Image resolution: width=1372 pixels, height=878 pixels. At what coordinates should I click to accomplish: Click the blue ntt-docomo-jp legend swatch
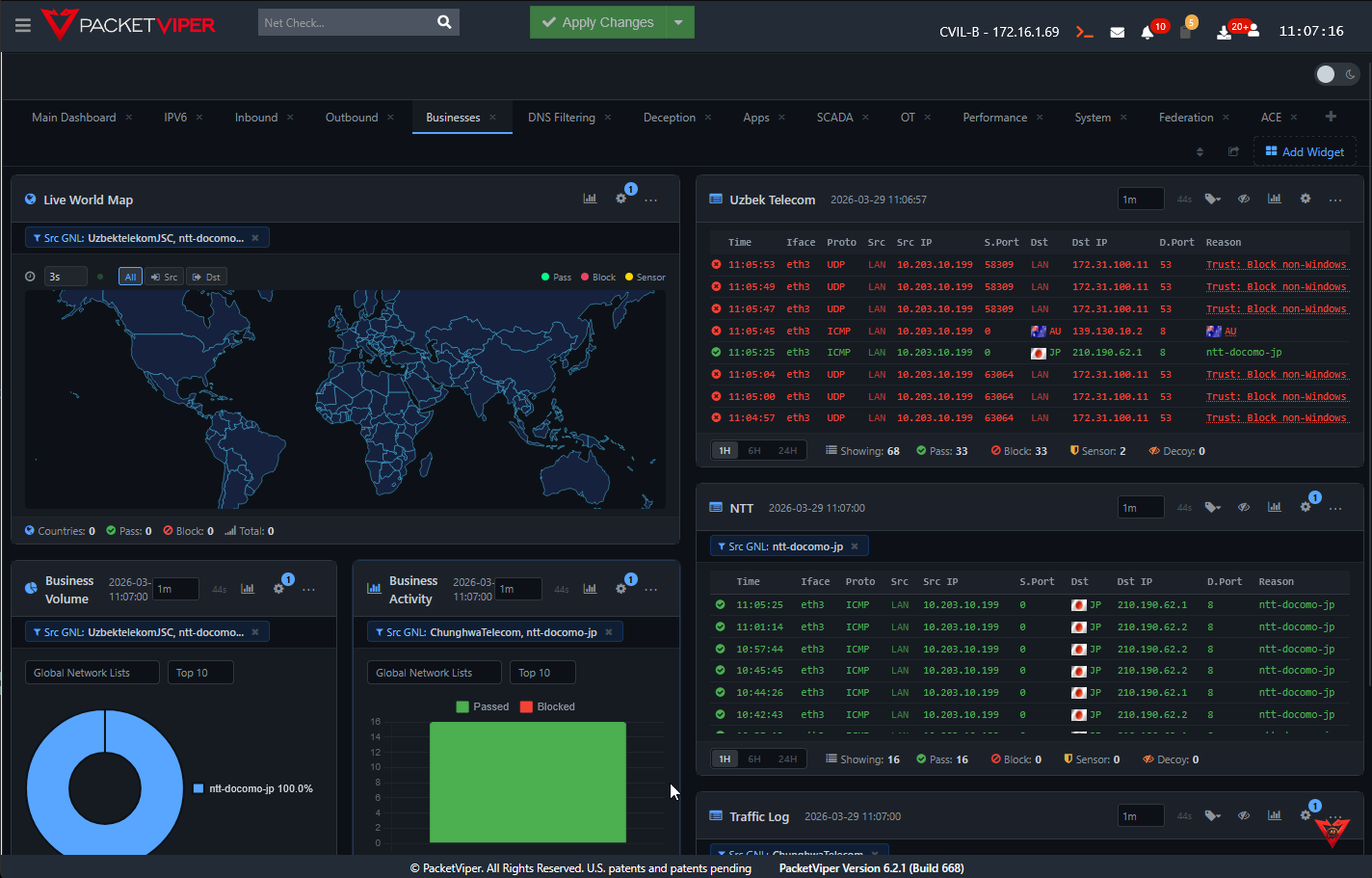click(198, 788)
